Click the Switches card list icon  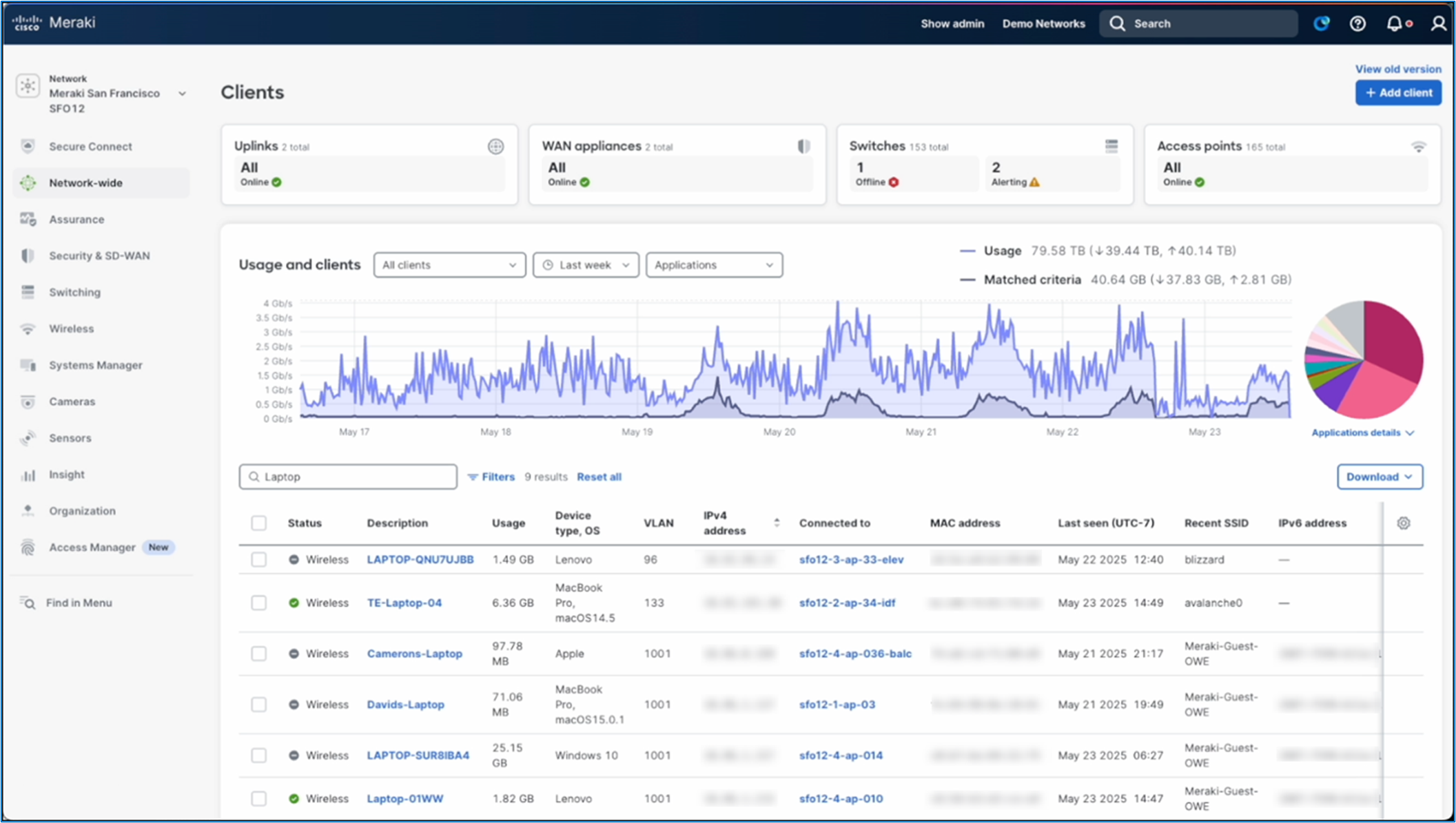point(1111,146)
